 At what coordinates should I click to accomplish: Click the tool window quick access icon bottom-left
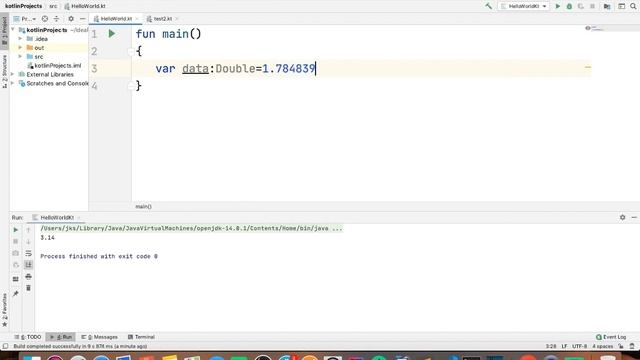5,347
